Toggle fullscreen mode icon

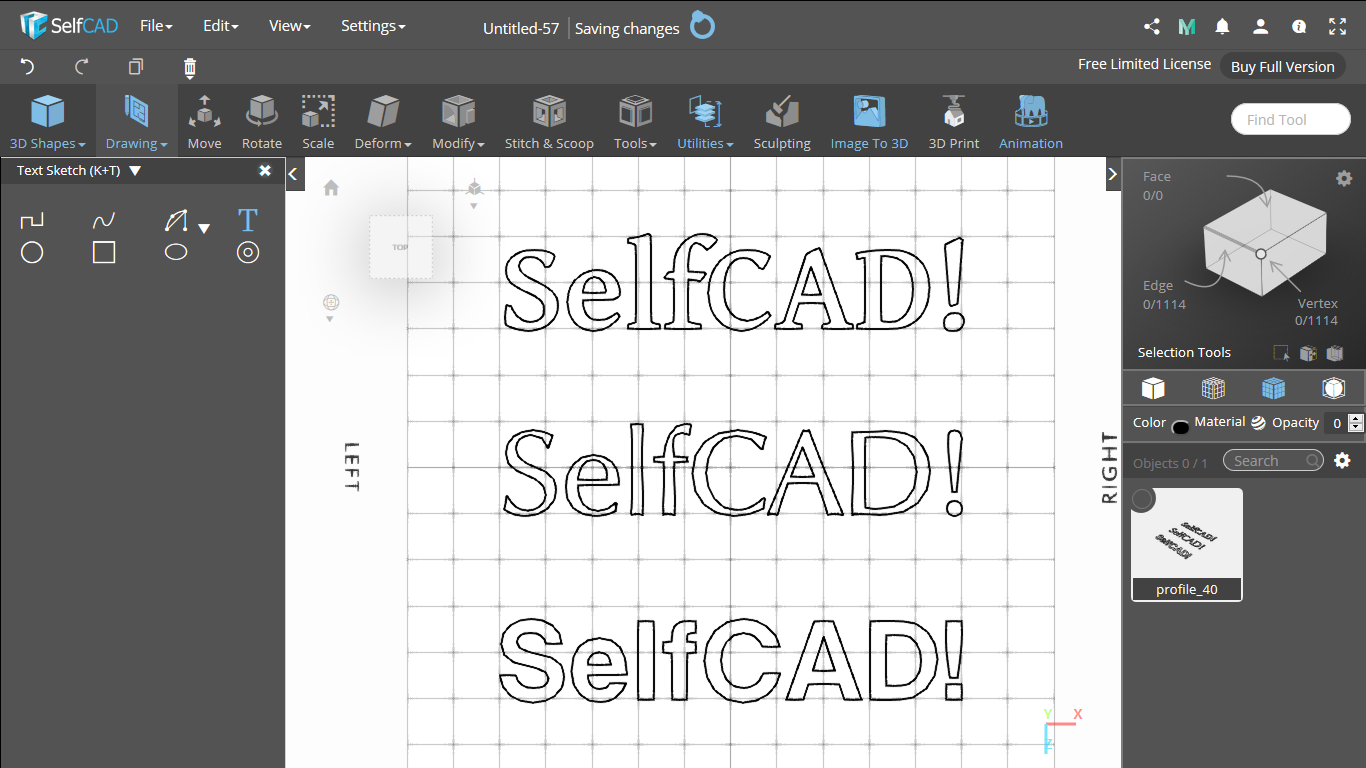point(1337,27)
